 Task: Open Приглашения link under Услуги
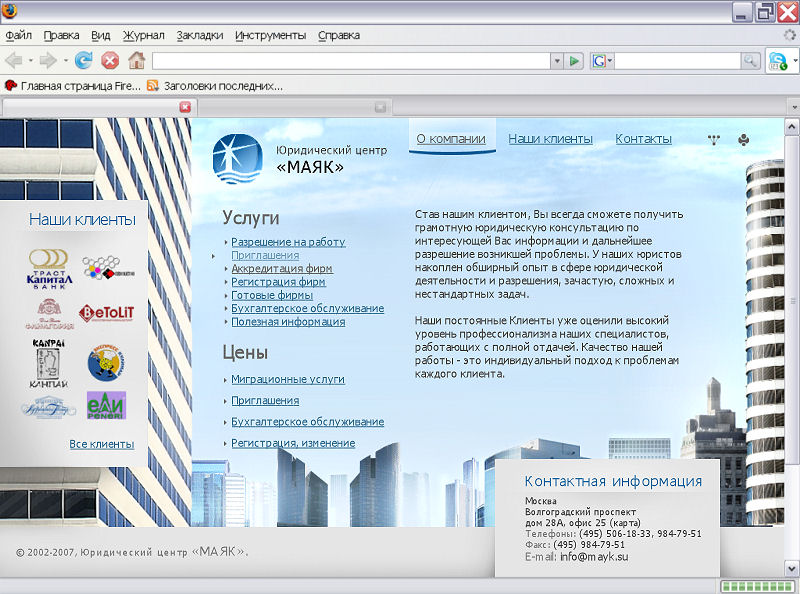[x=265, y=255]
